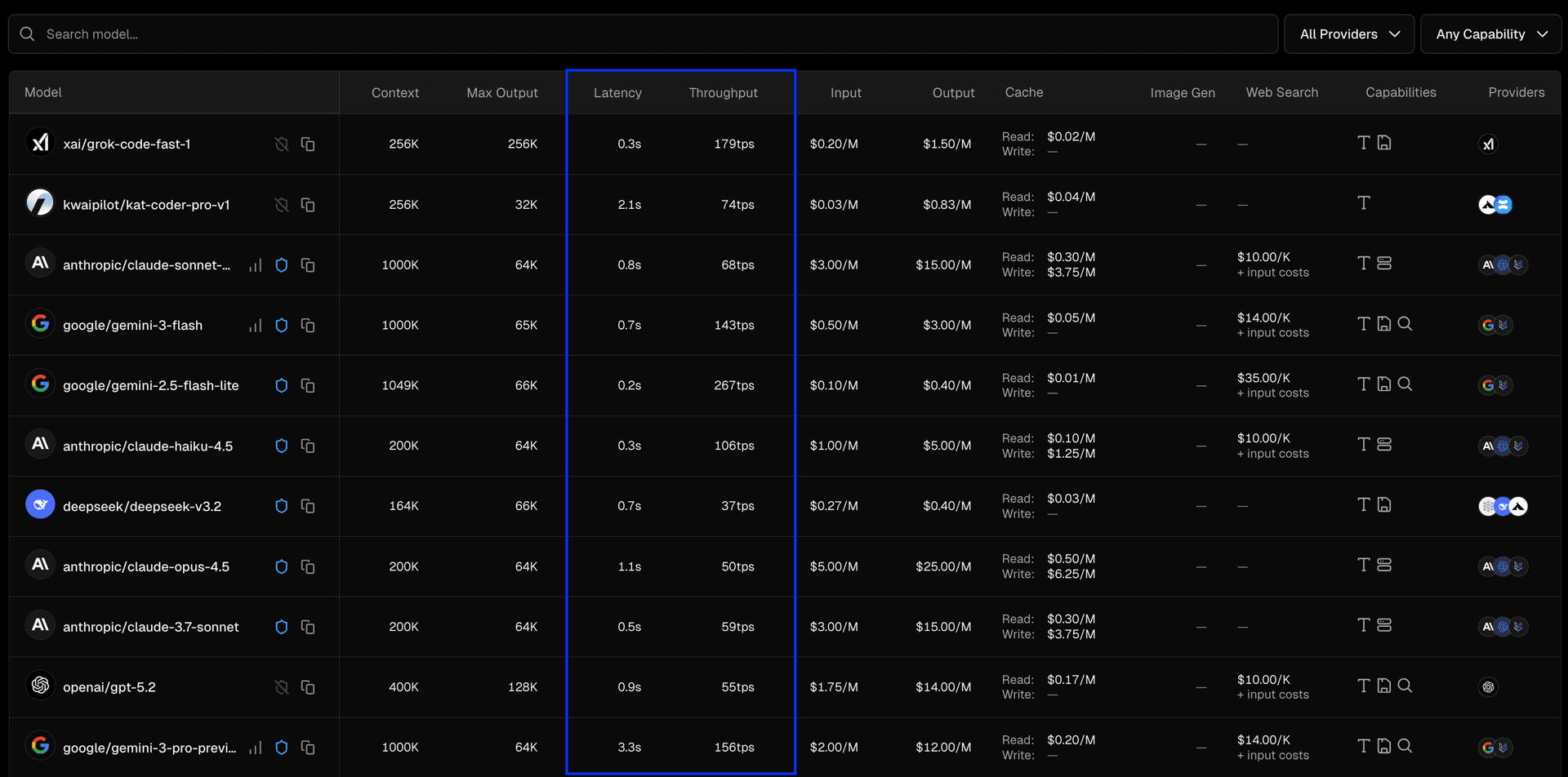Click the bar chart icon for gemini-3-pro-preview
1568x777 pixels.
(x=256, y=748)
